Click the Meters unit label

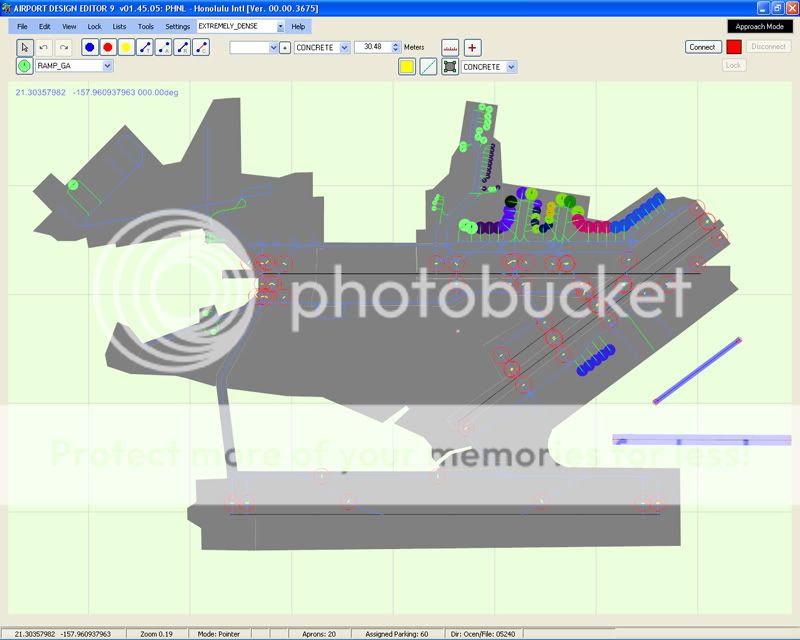(414, 47)
